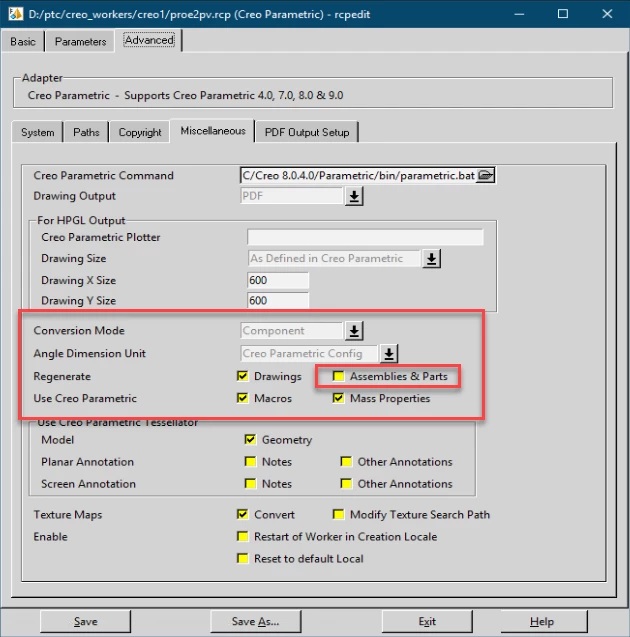Click the Regenerate label text
Screen dimensions: 630x637
coord(62,377)
